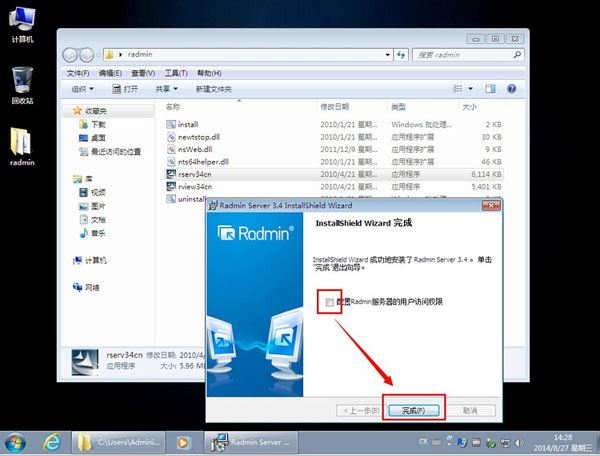Click the CK language indicator in tray
Viewport: 600px width, 456px height.
coord(423,441)
